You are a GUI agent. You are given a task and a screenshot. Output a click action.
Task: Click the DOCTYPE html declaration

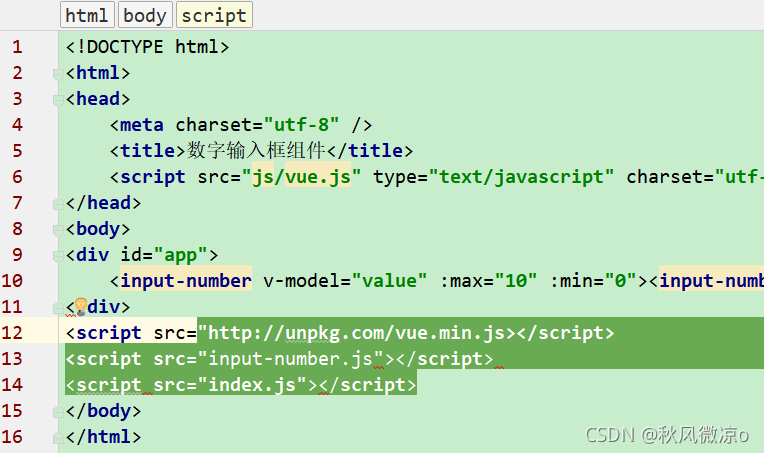147,47
